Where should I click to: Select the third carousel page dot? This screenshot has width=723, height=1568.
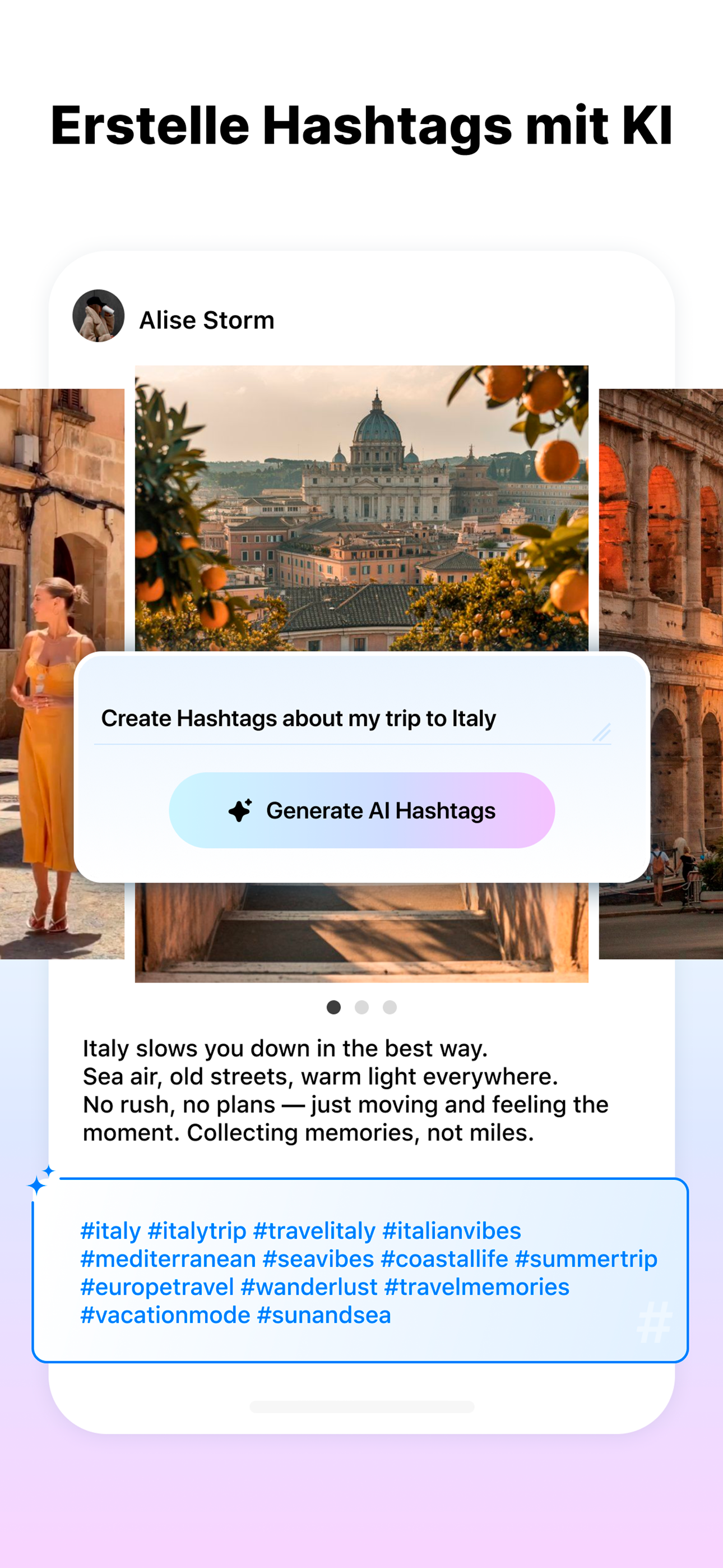pos(390,1007)
